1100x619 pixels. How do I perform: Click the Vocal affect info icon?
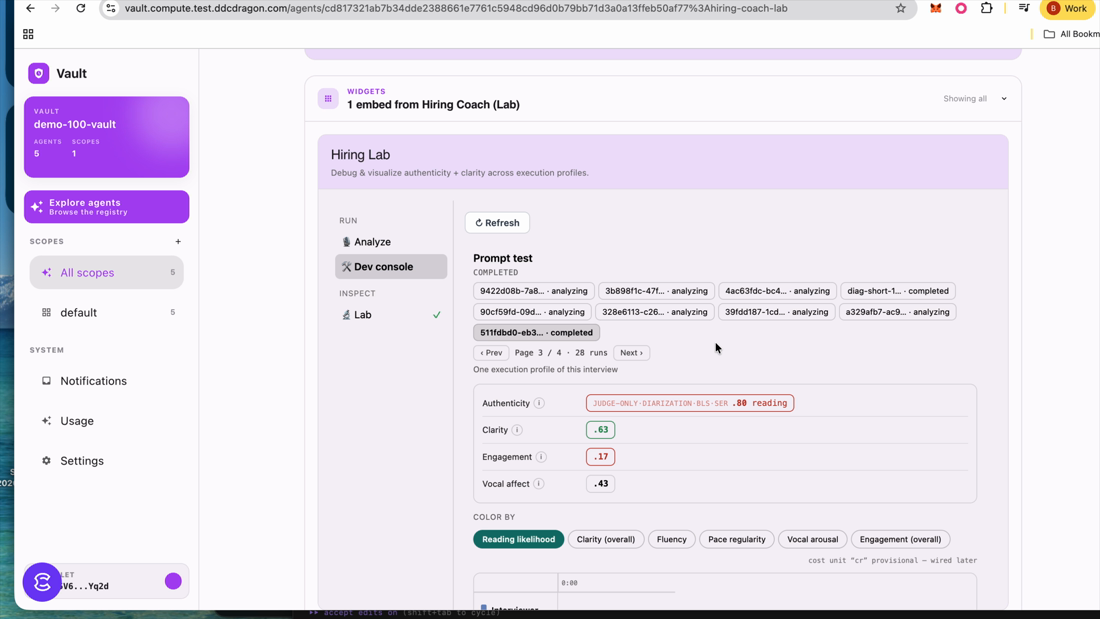[x=539, y=484]
